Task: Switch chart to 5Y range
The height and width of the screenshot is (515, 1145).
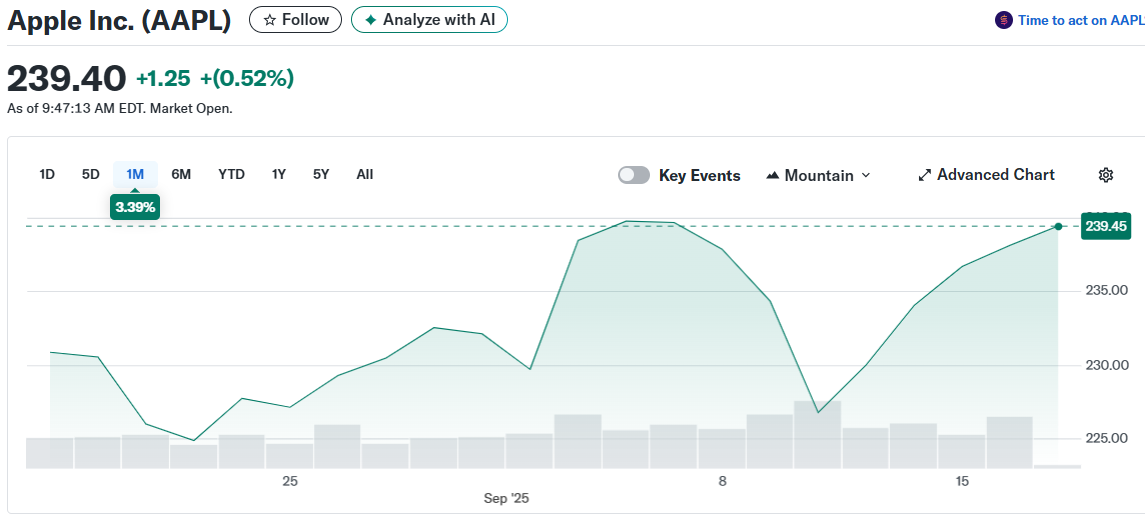Action: tap(321, 175)
